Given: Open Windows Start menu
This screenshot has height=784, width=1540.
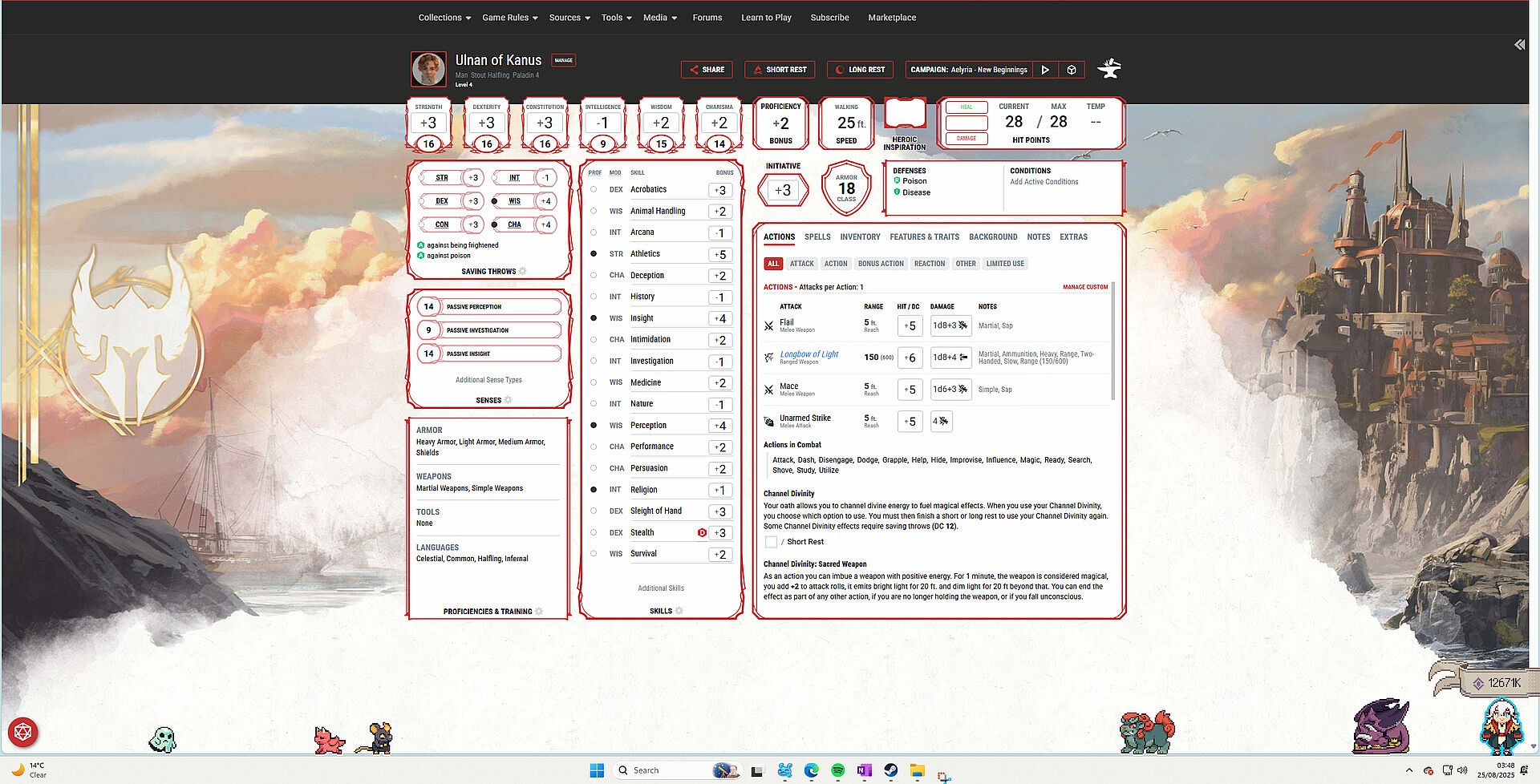Looking at the screenshot, I should tap(597, 770).
